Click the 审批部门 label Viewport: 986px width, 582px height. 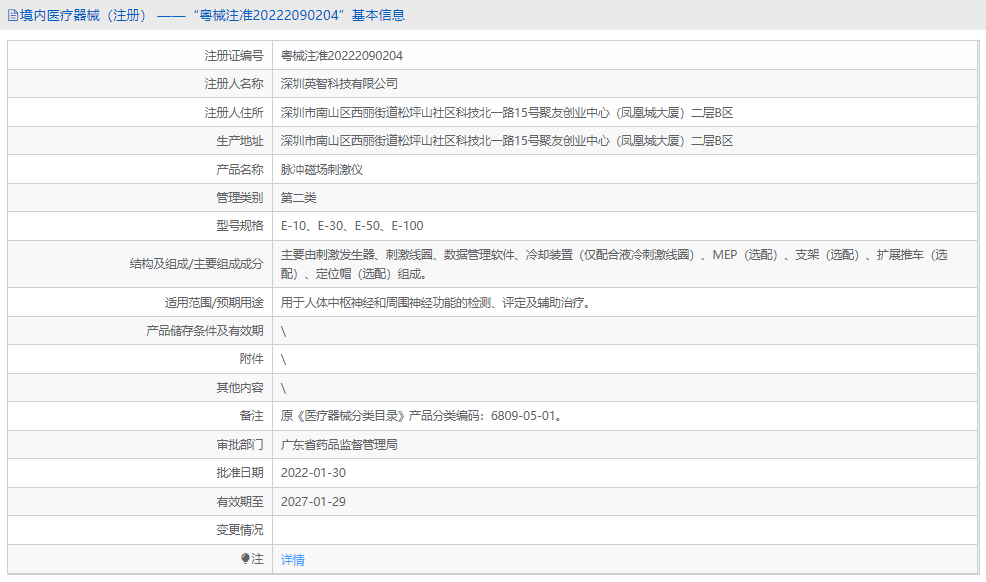coord(240,445)
